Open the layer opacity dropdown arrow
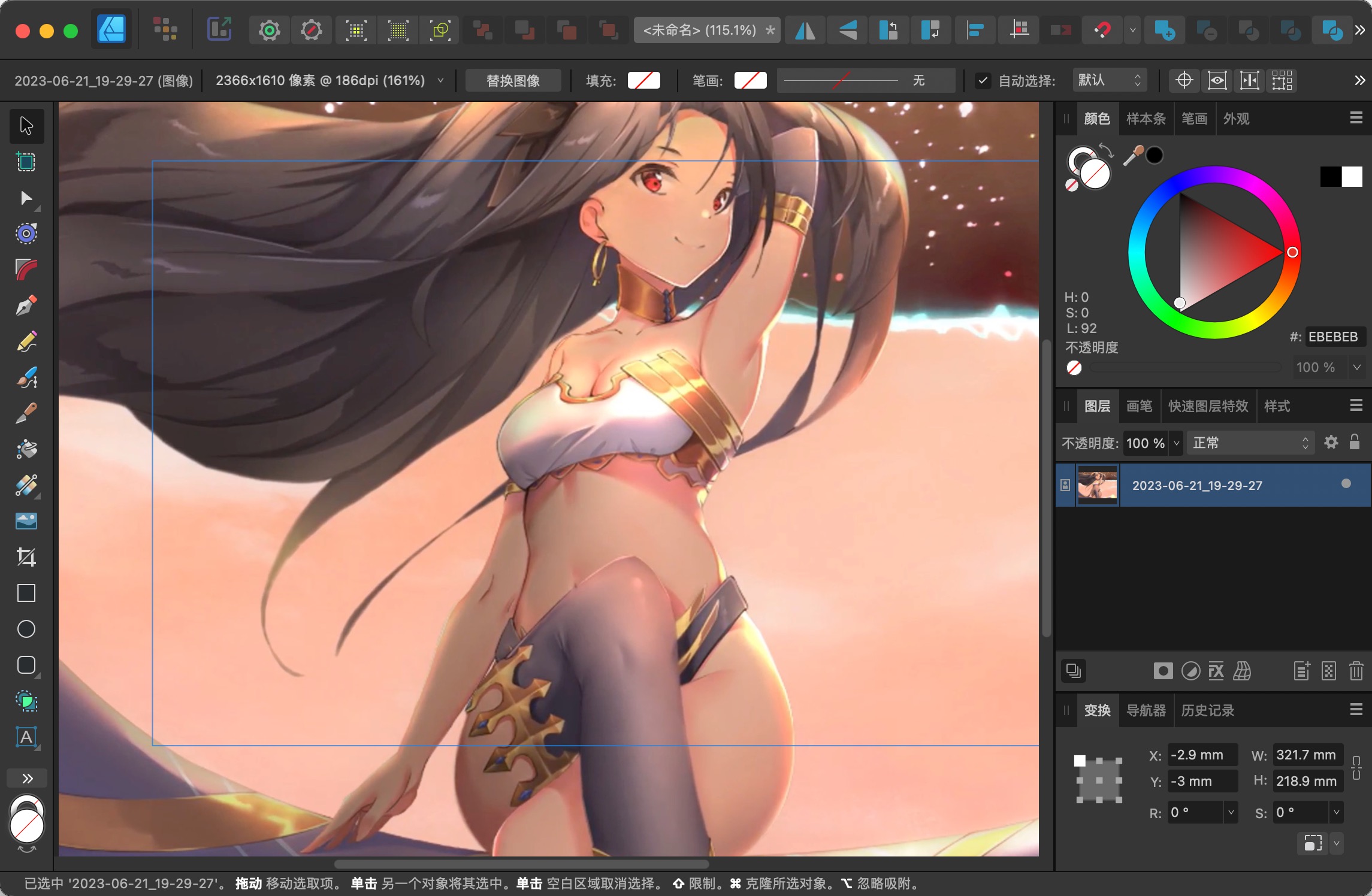The width and height of the screenshot is (1372, 896). pos(1176,443)
